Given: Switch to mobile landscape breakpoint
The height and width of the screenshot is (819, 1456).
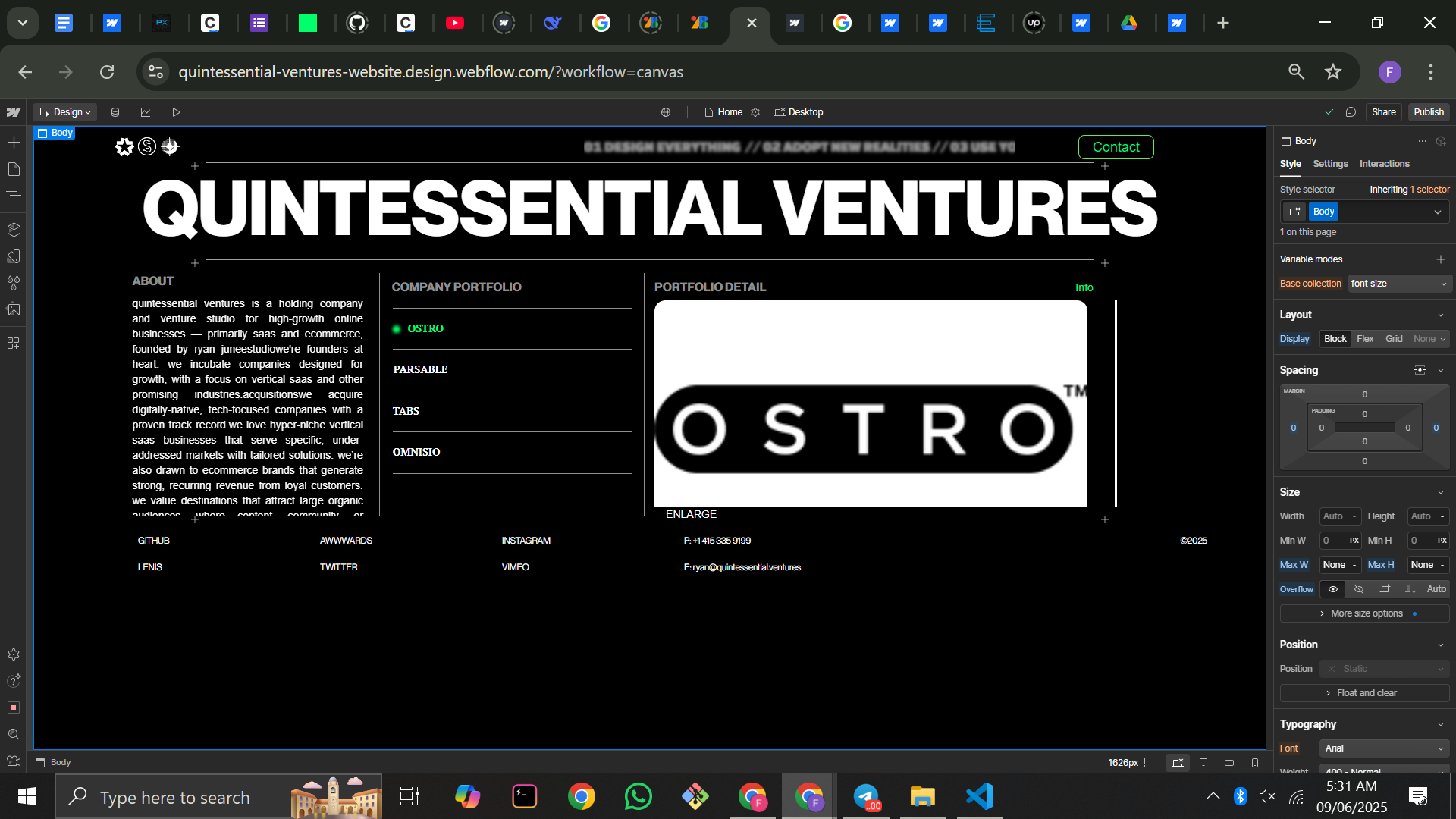Looking at the screenshot, I should (x=1229, y=763).
